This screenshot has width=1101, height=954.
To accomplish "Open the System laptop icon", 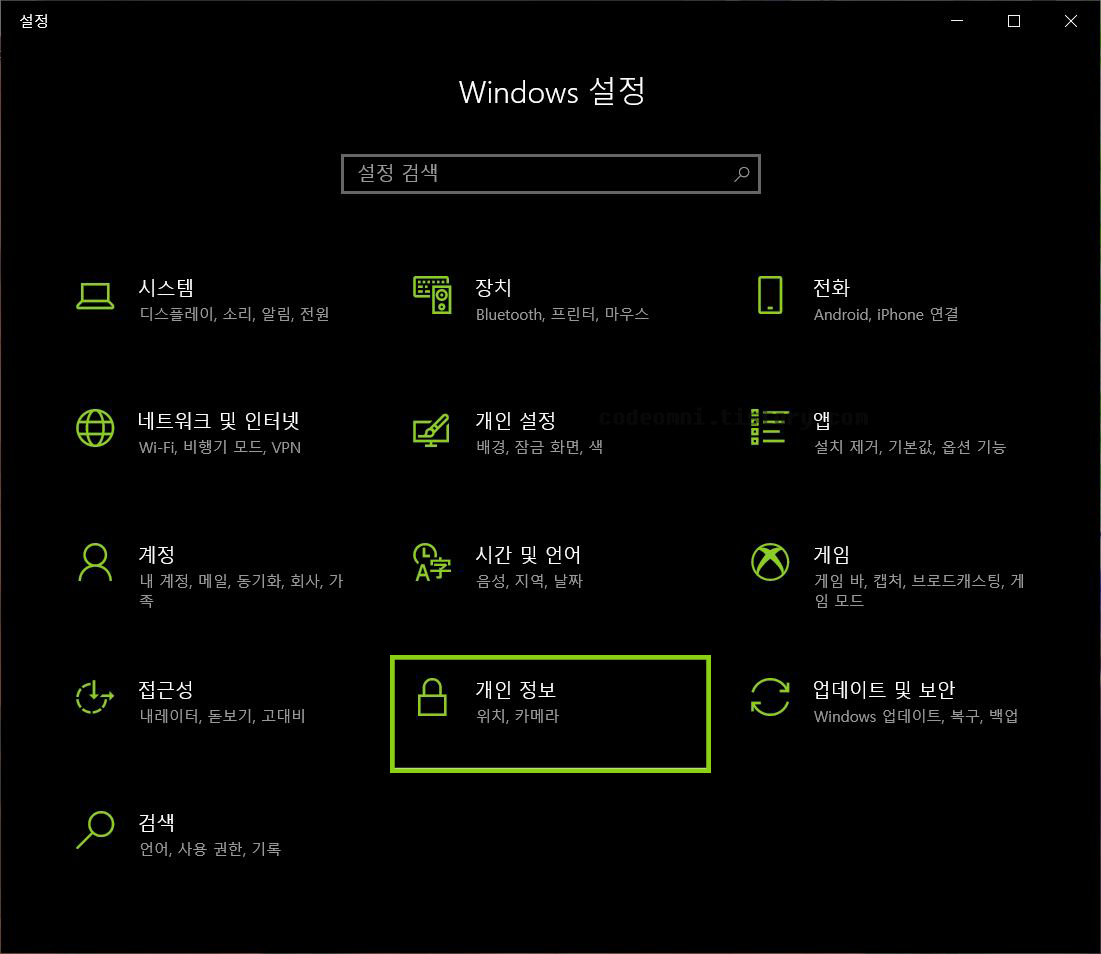I will click(x=95, y=296).
